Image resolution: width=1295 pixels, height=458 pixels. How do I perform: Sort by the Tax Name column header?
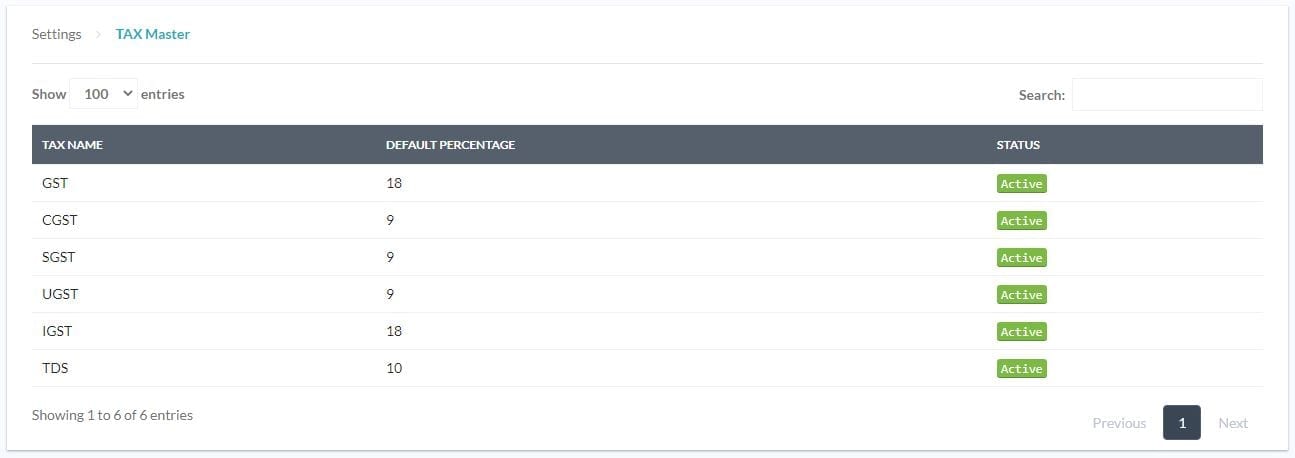[x=72, y=145]
